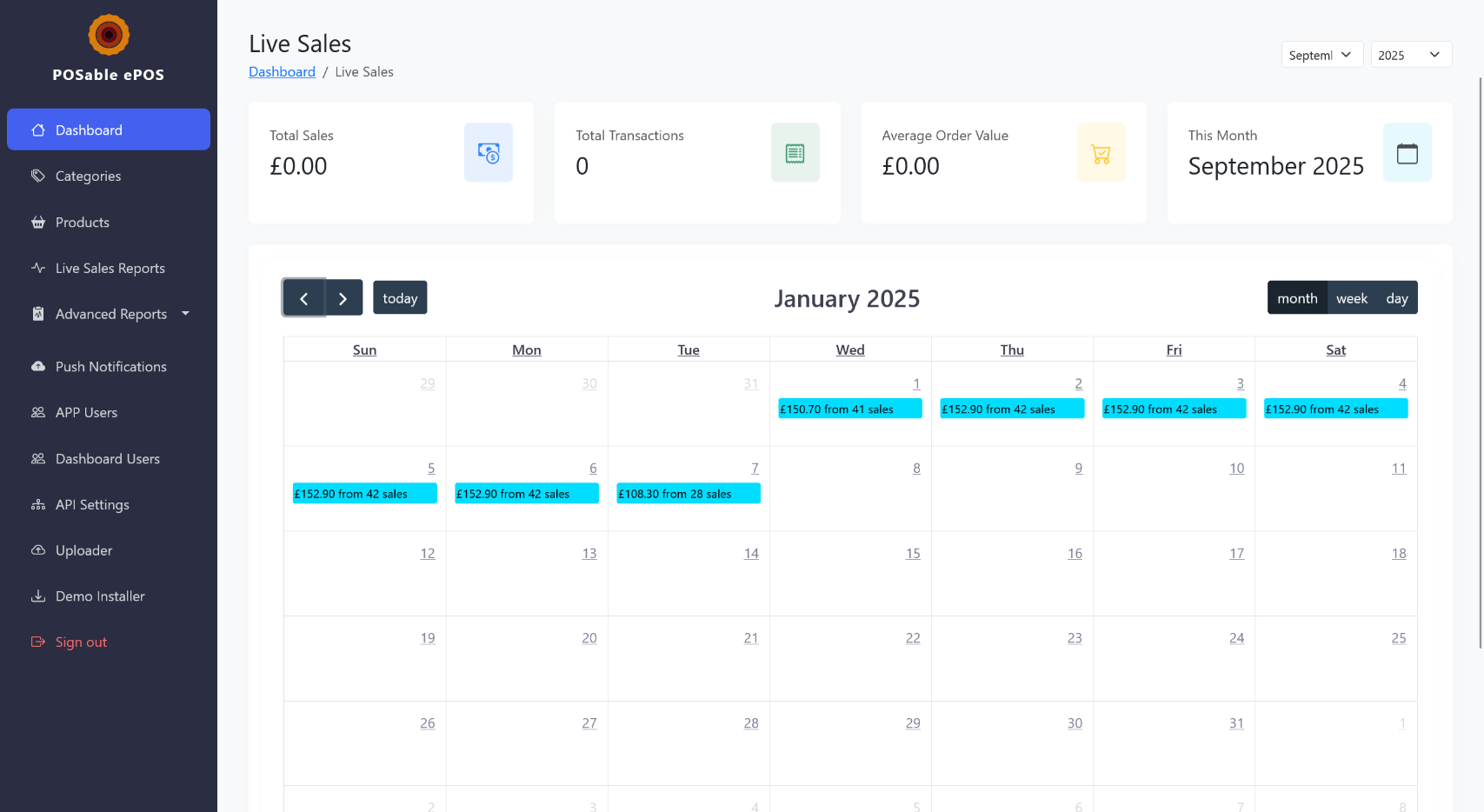Switch calendar to week view
The height and width of the screenshot is (812, 1484).
(x=1351, y=298)
